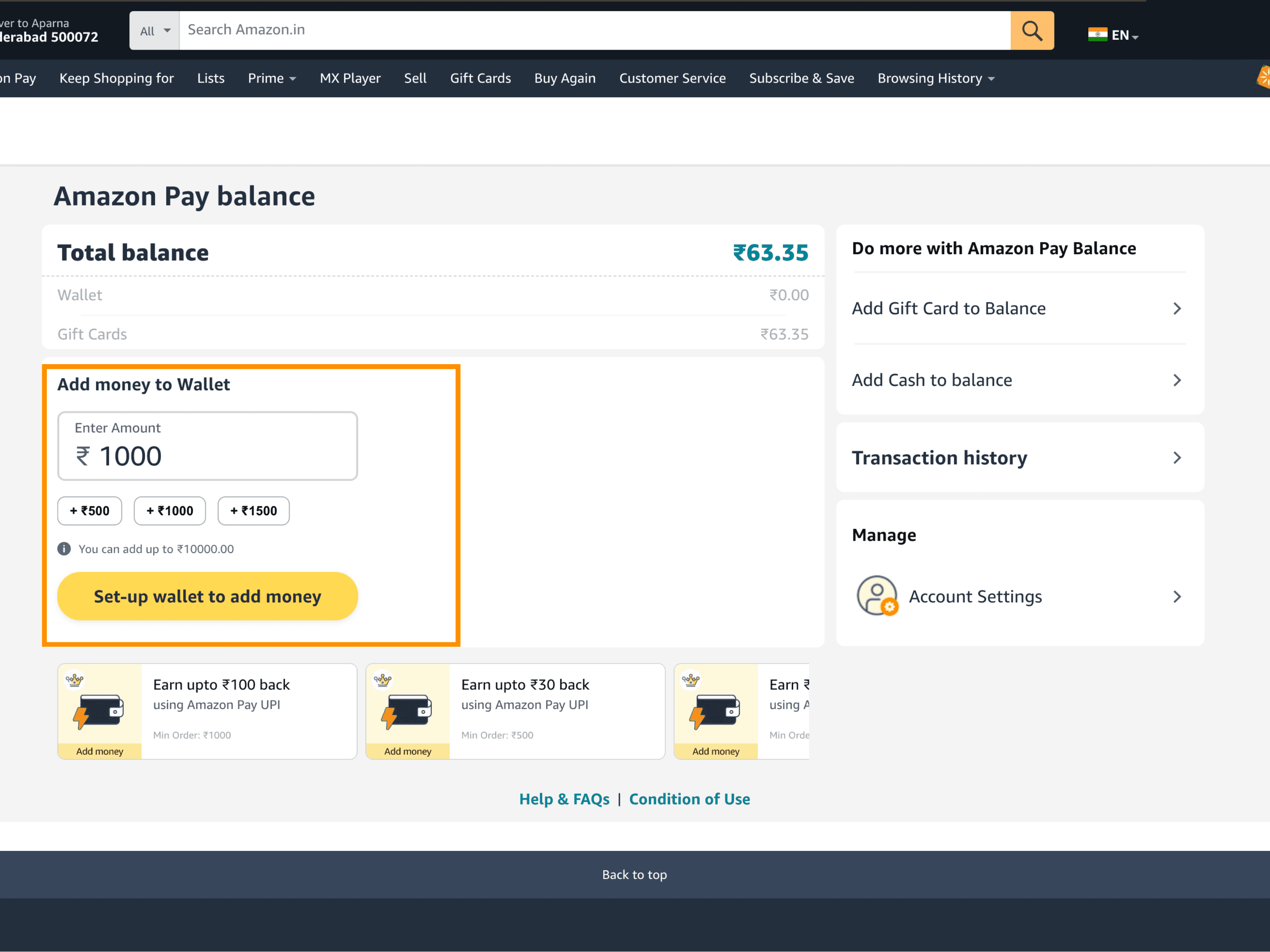Open Add Cash to balance chevron
Screen dimensions: 1270x952
pyautogui.click(x=1177, y=380)
